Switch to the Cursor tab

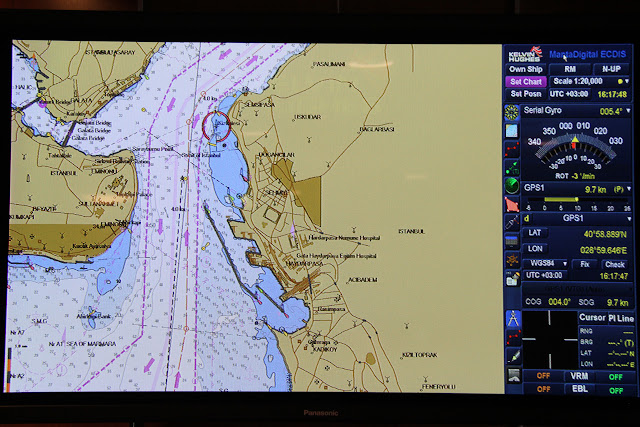pos(592,318)
